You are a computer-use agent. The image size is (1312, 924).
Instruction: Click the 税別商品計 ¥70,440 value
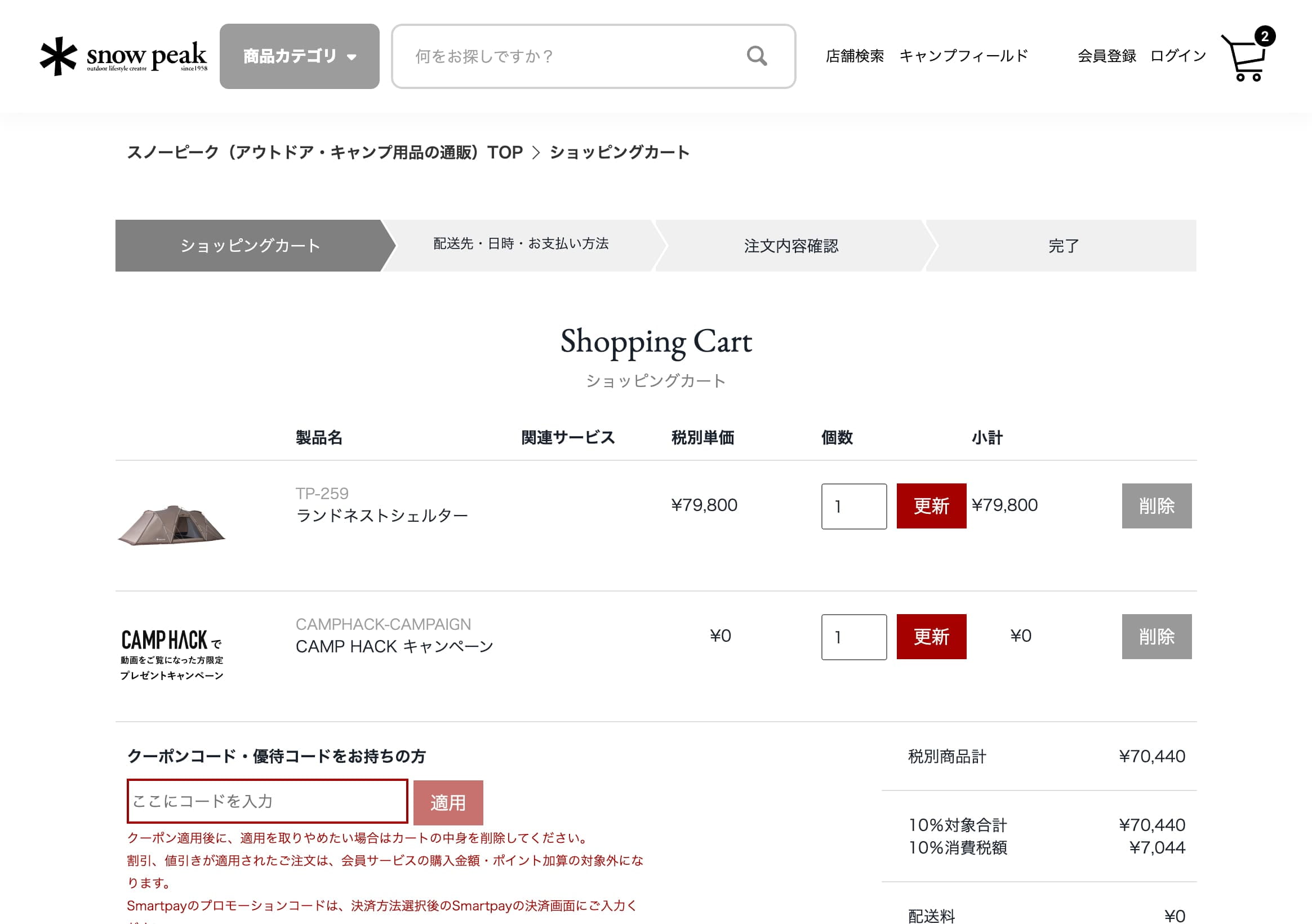tap(1152, 757)
